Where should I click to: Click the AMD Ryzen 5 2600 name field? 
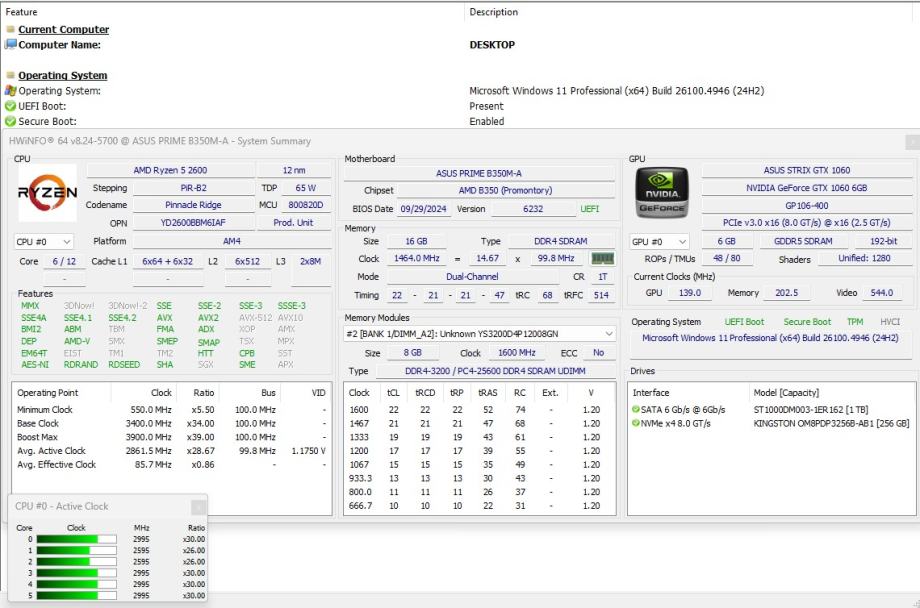169,170
